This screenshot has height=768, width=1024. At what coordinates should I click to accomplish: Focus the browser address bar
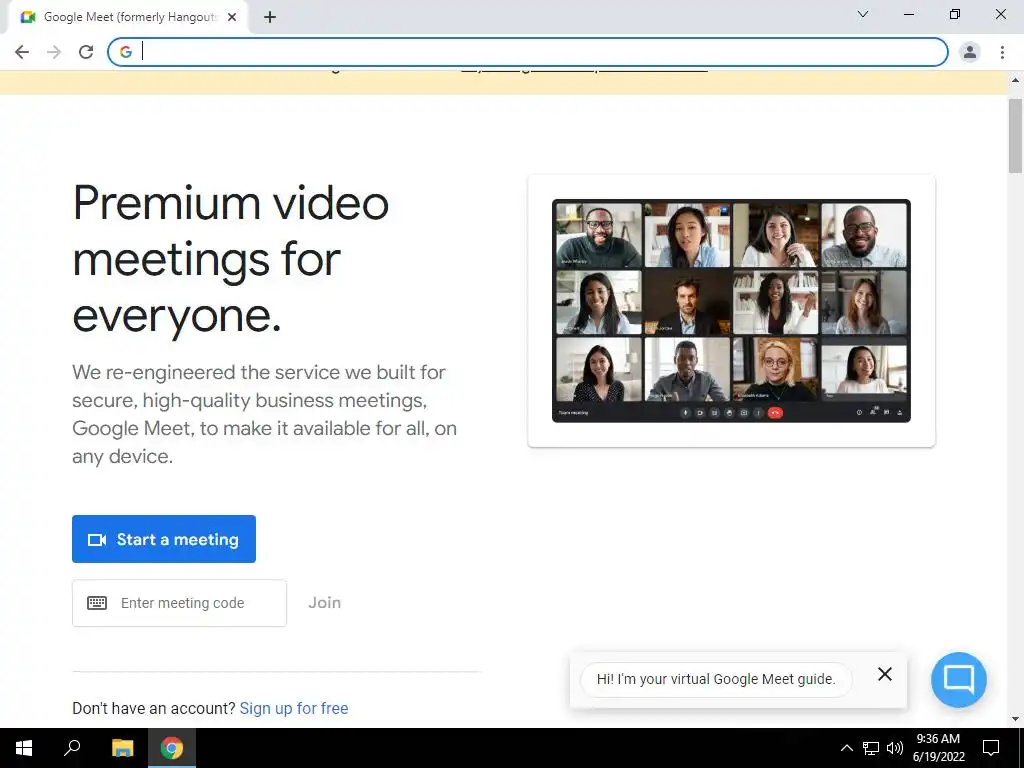(x=528, y=52)
